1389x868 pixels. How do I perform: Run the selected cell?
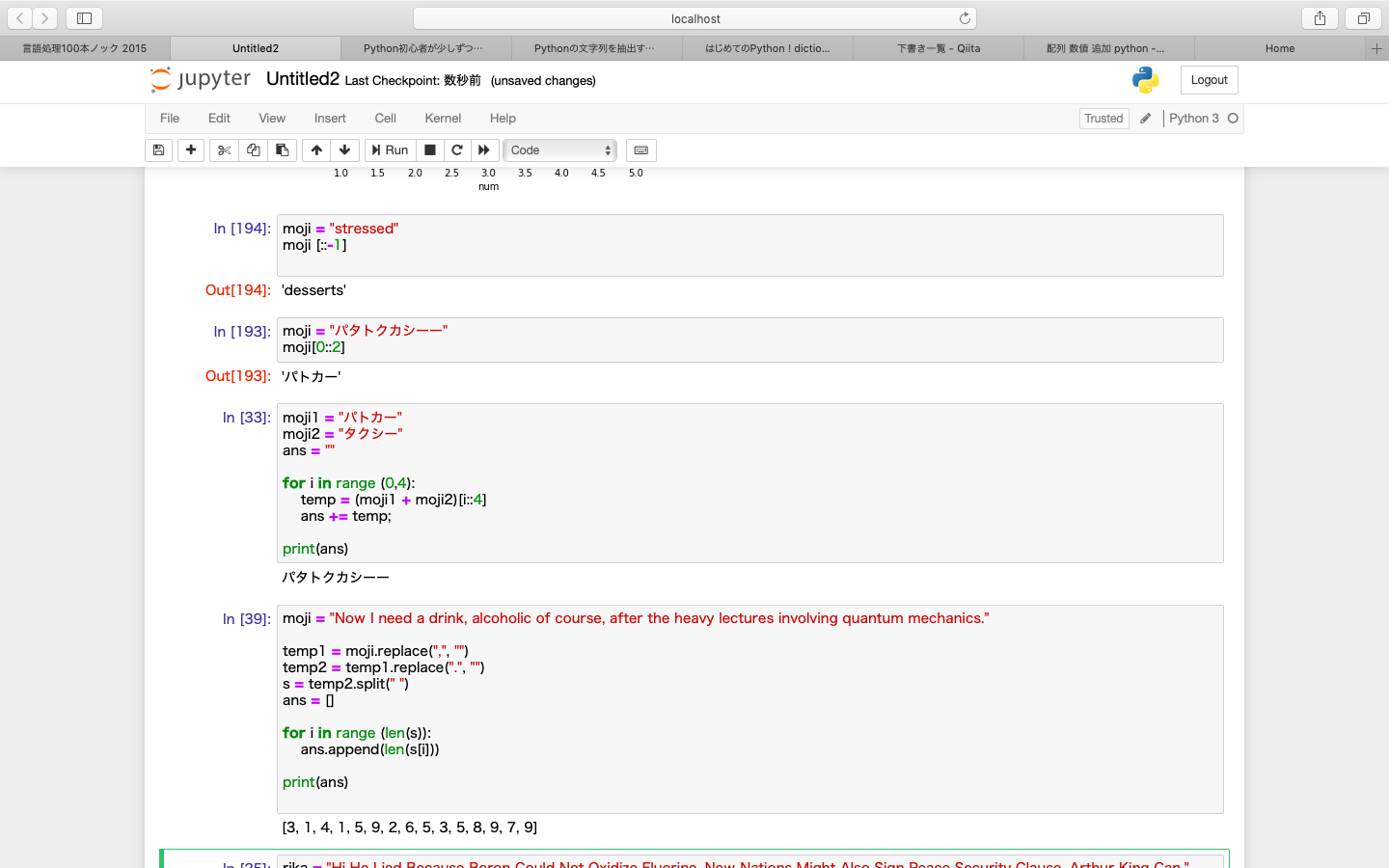pos(391,150)
